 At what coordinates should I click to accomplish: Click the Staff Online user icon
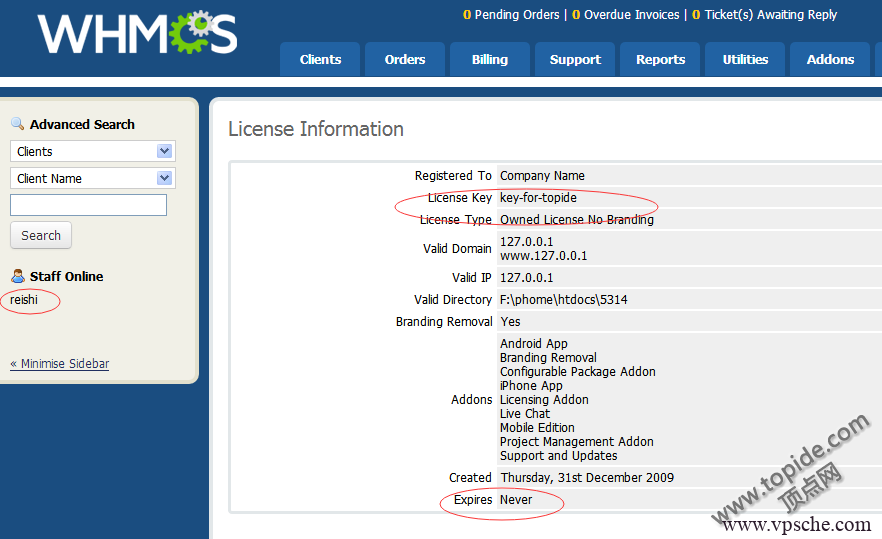17,276
